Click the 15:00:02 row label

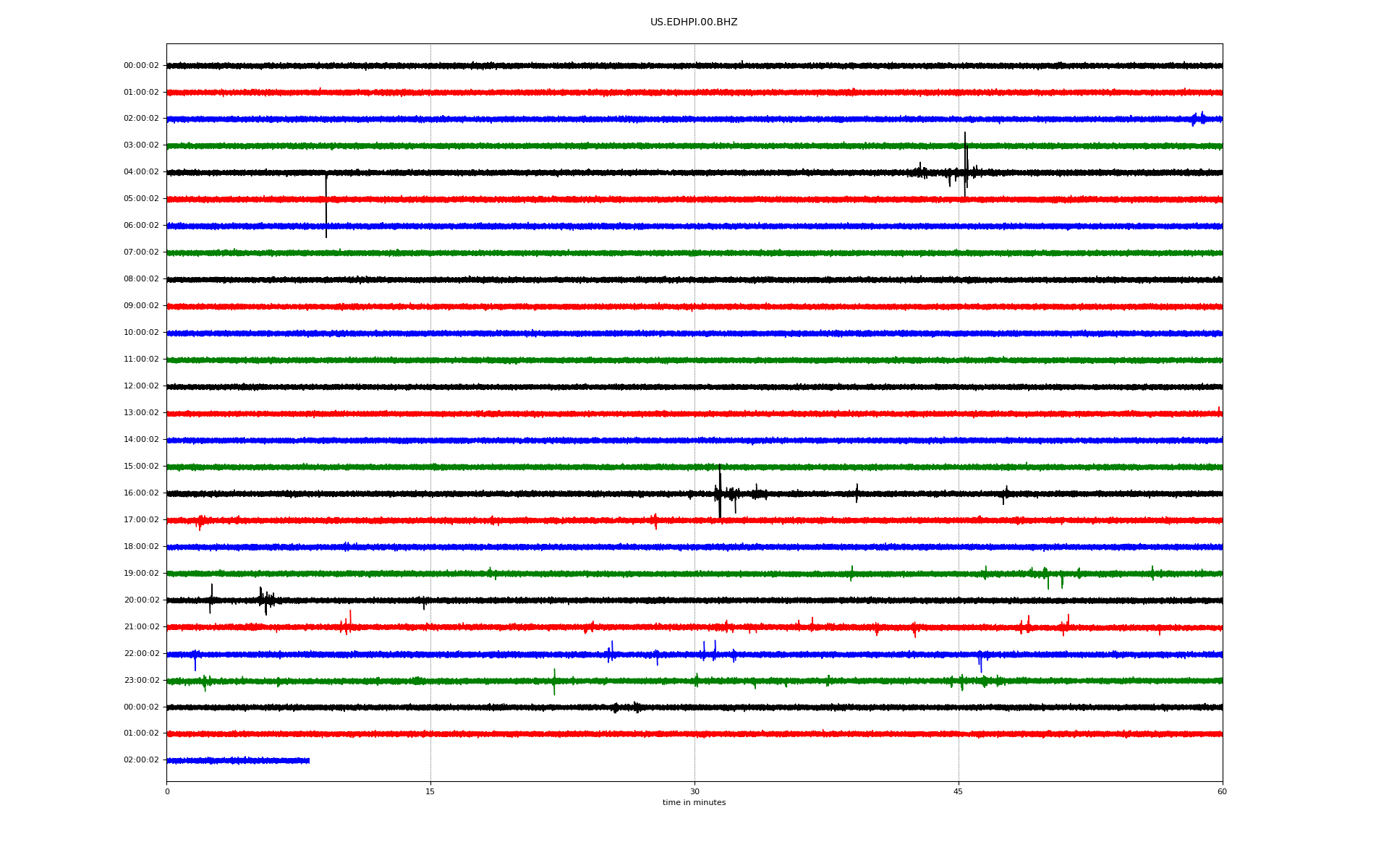[x=141, y=467]
